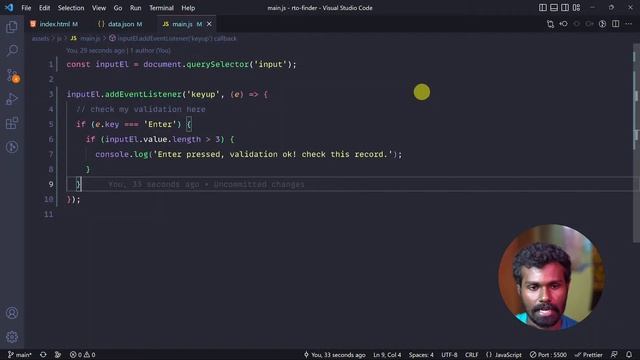The height and width of the screenshot is (360, 640).
Task: Click the presenter webcam thumbnail
Action: click(x=551, y=277)
